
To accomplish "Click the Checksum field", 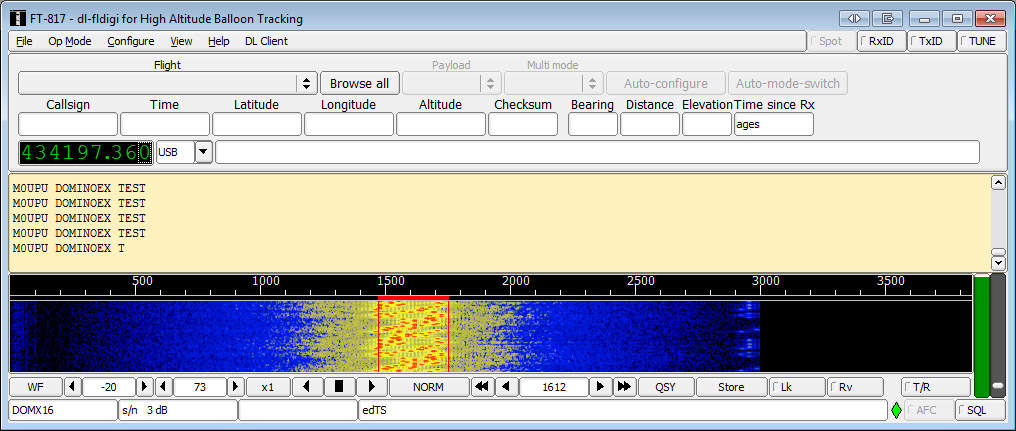I will pos(523,124).
